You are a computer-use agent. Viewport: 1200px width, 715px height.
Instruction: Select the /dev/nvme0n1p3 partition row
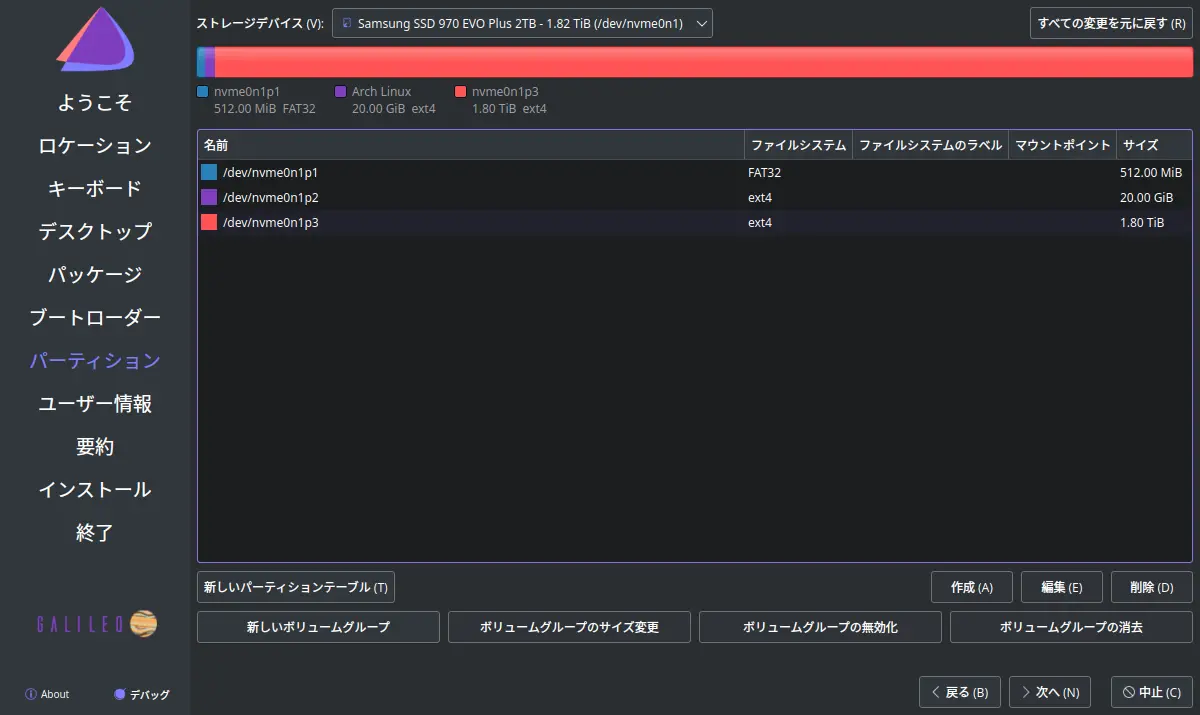tap(470, 222)
